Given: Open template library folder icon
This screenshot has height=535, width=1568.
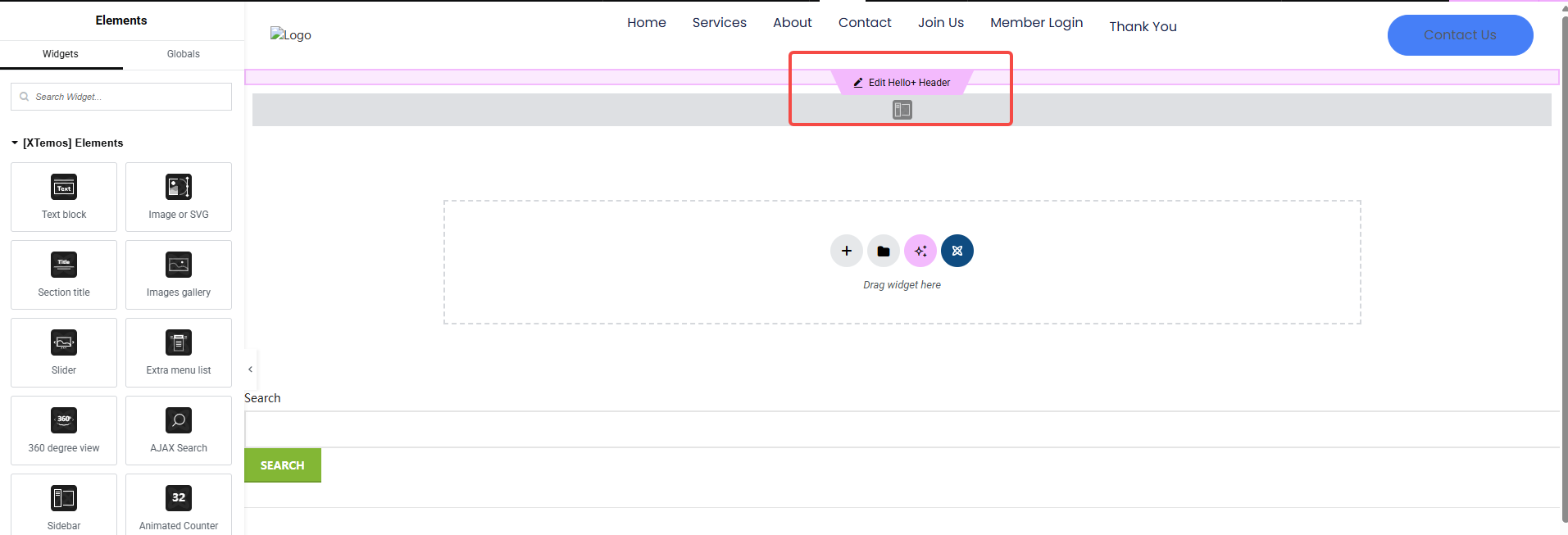Looking at the screenshot, I should click(884, 251).
